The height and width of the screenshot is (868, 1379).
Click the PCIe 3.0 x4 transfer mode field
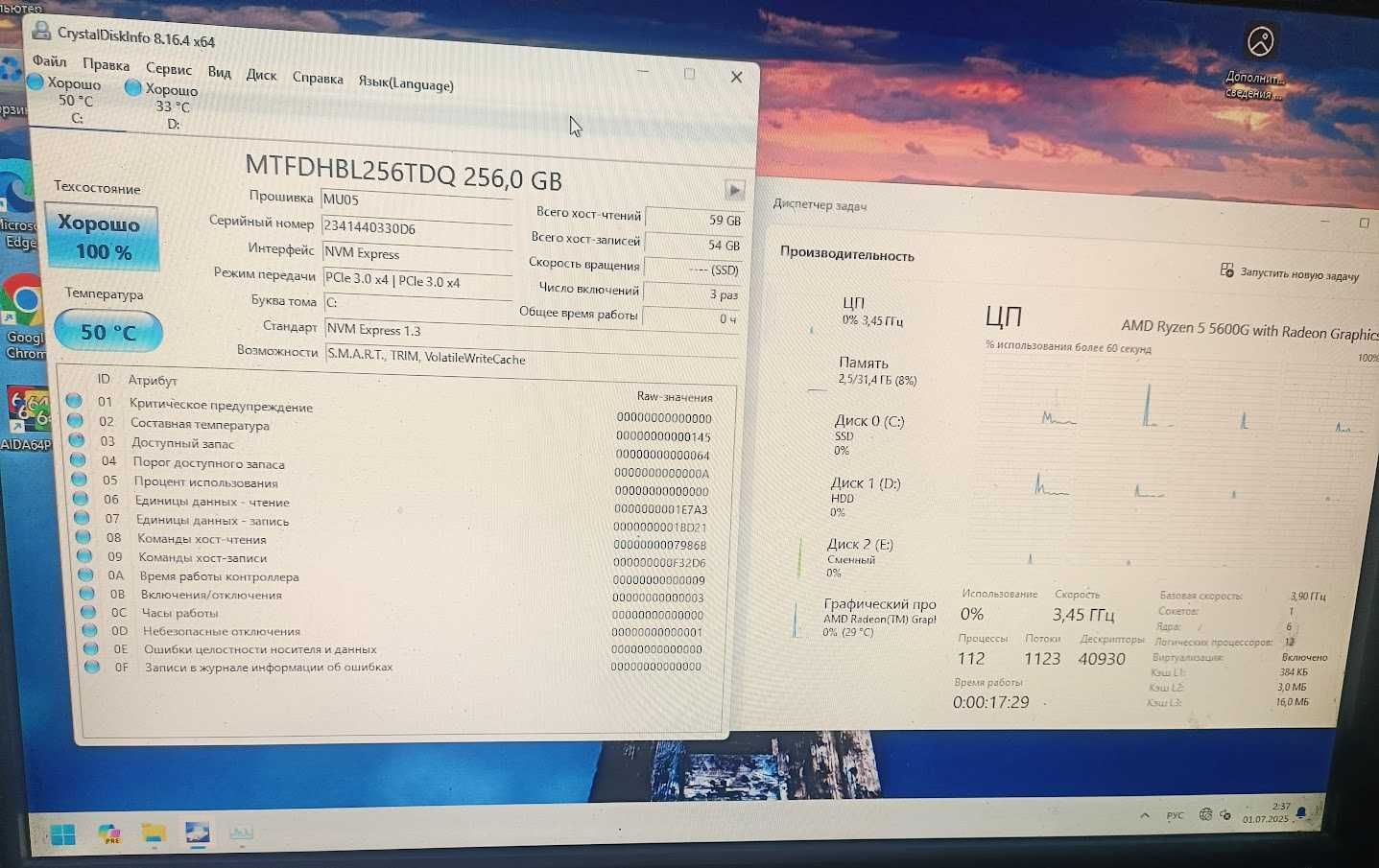coord(418,280)
